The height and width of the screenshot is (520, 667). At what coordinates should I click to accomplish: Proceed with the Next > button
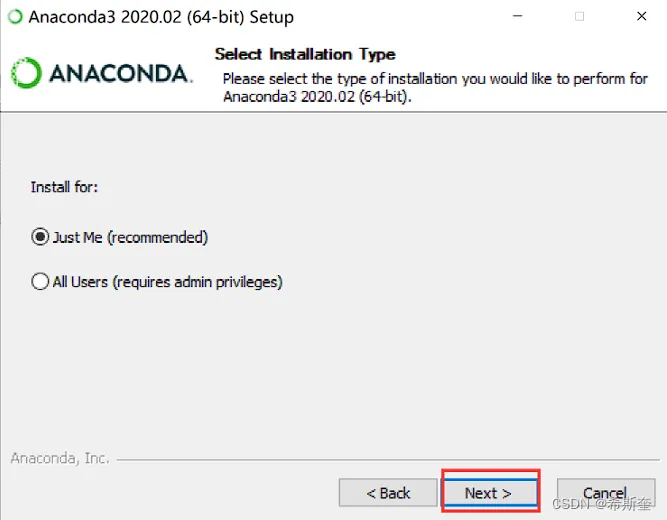coord(490,493)
